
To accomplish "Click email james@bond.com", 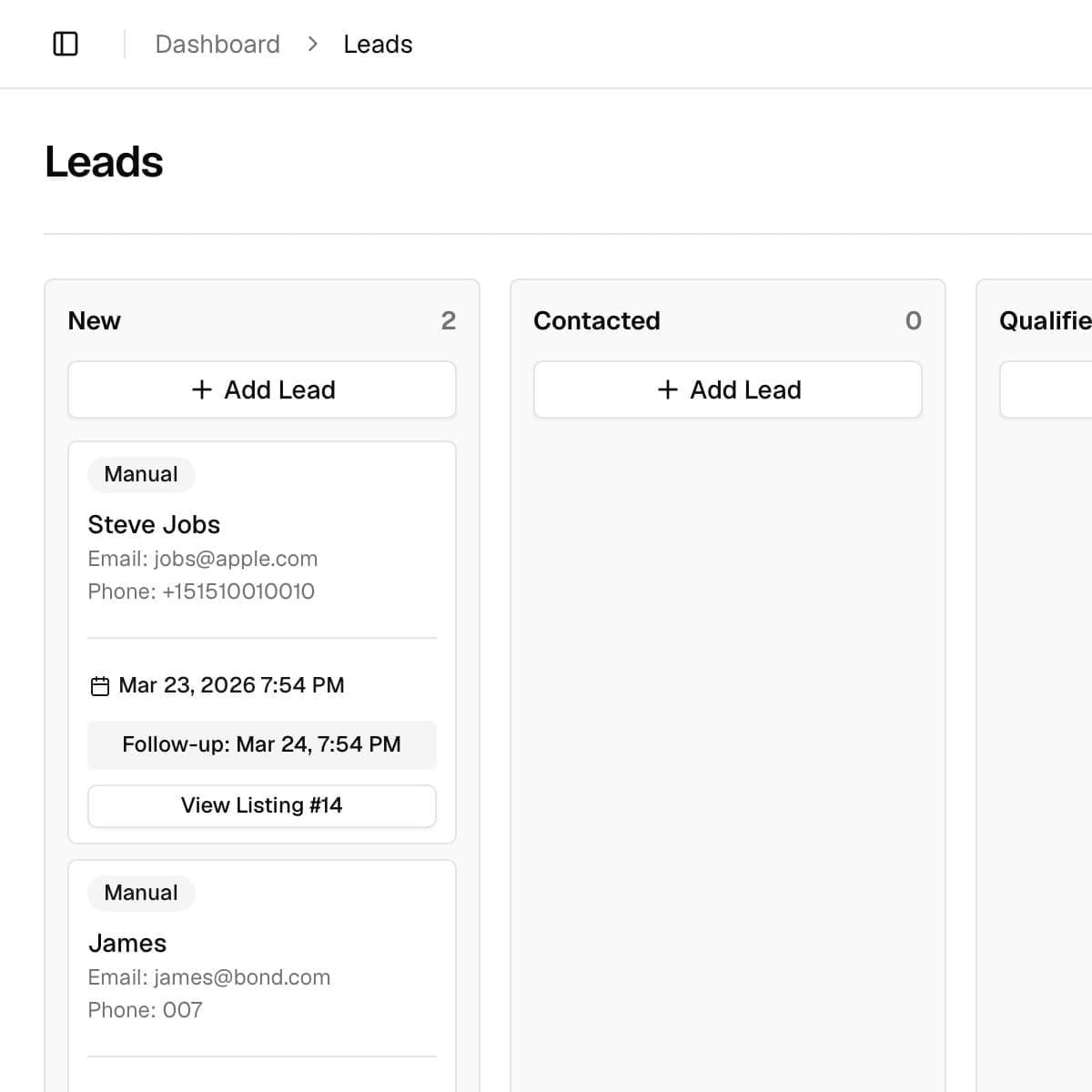I will (x=241, y=977).
